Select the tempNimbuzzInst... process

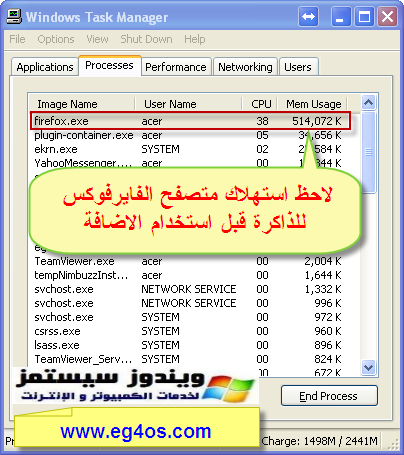click(188, 275)
